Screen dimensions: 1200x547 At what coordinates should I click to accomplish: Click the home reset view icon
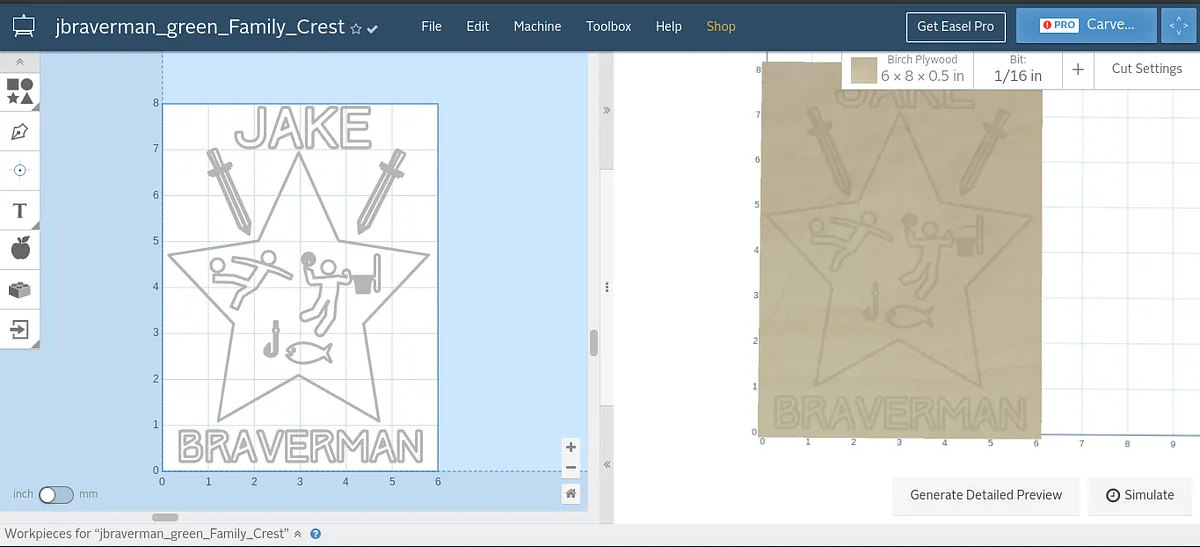(x=570, y=493)
